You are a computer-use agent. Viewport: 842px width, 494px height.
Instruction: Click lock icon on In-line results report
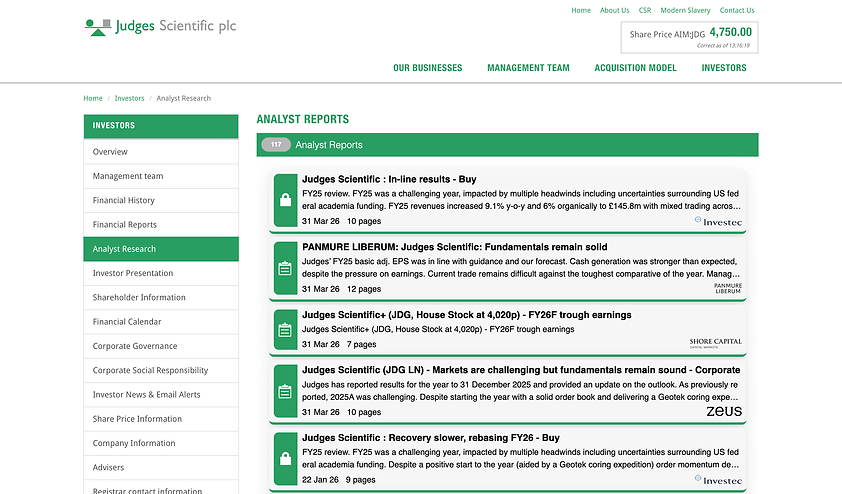point(286,200)
